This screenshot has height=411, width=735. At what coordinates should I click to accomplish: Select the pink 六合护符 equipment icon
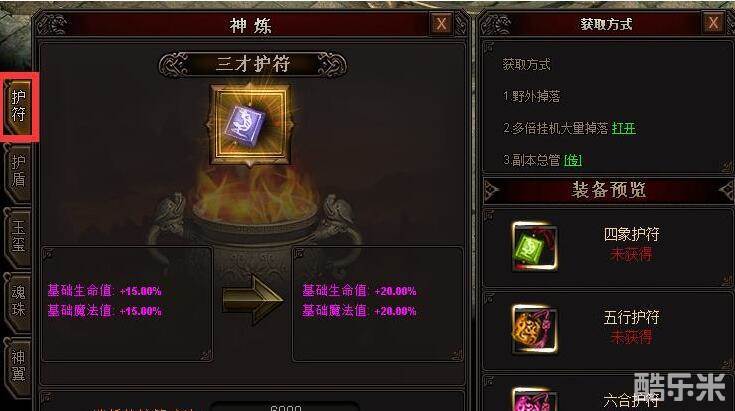point(534,399)
